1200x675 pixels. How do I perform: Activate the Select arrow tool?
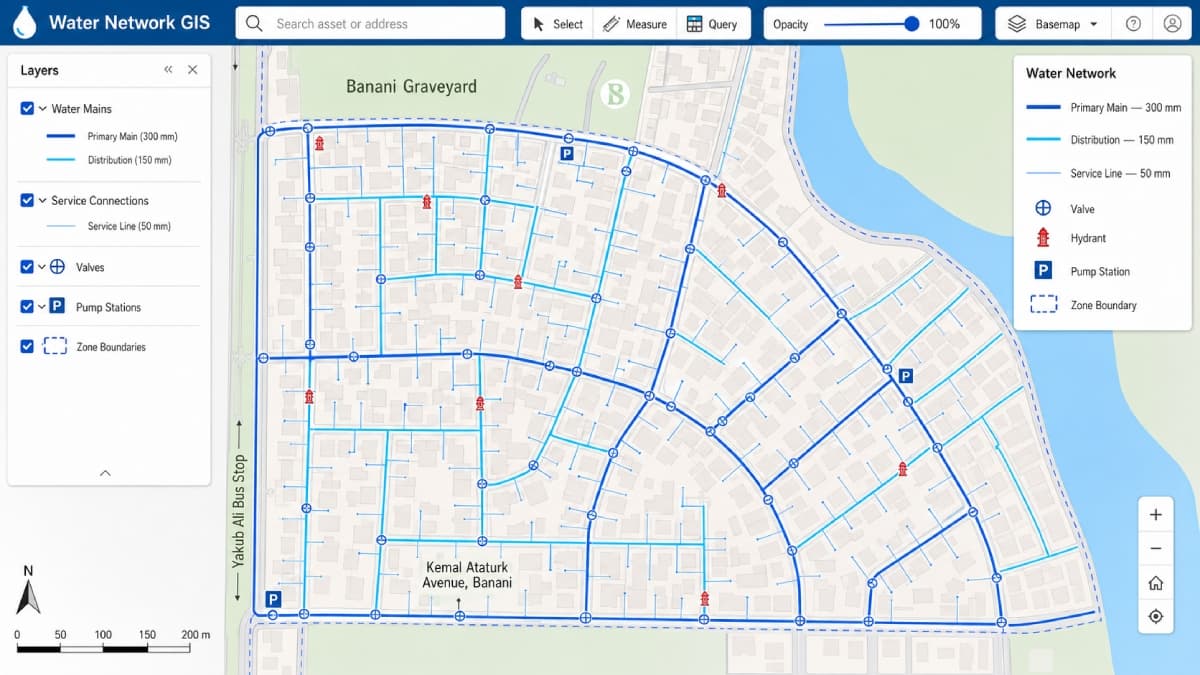(x=558, y=24)
